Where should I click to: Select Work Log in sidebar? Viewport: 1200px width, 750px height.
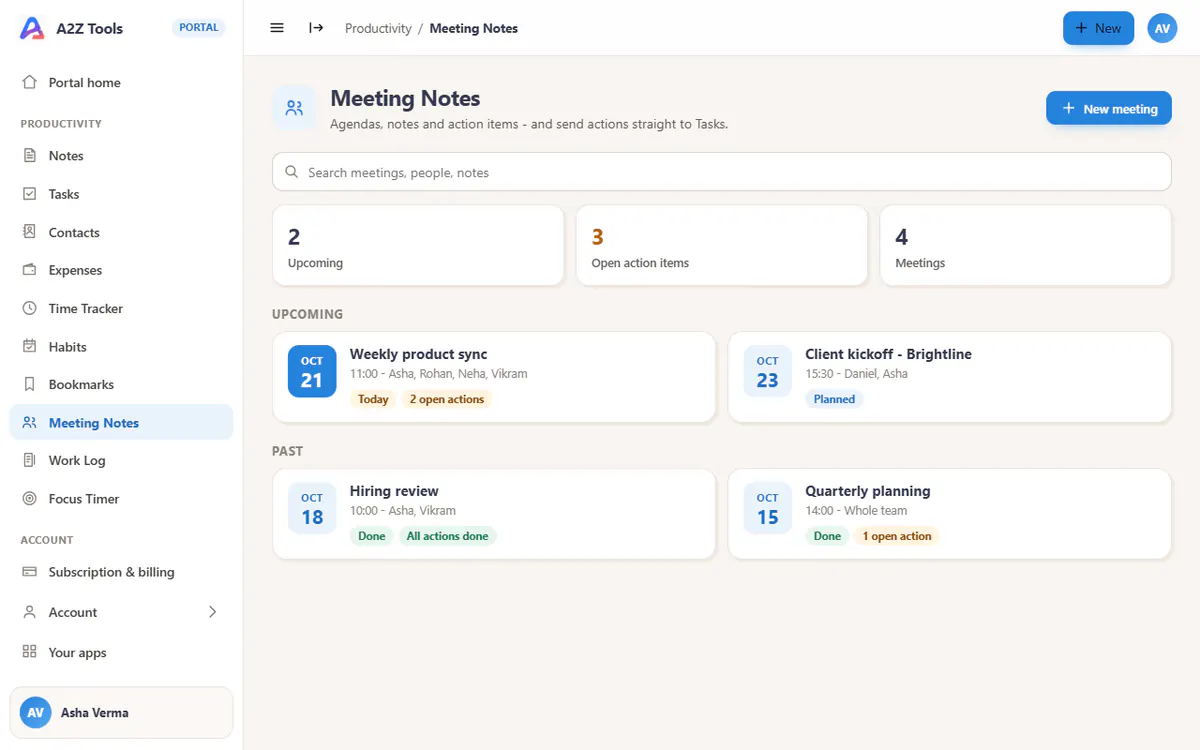point(121,460)
